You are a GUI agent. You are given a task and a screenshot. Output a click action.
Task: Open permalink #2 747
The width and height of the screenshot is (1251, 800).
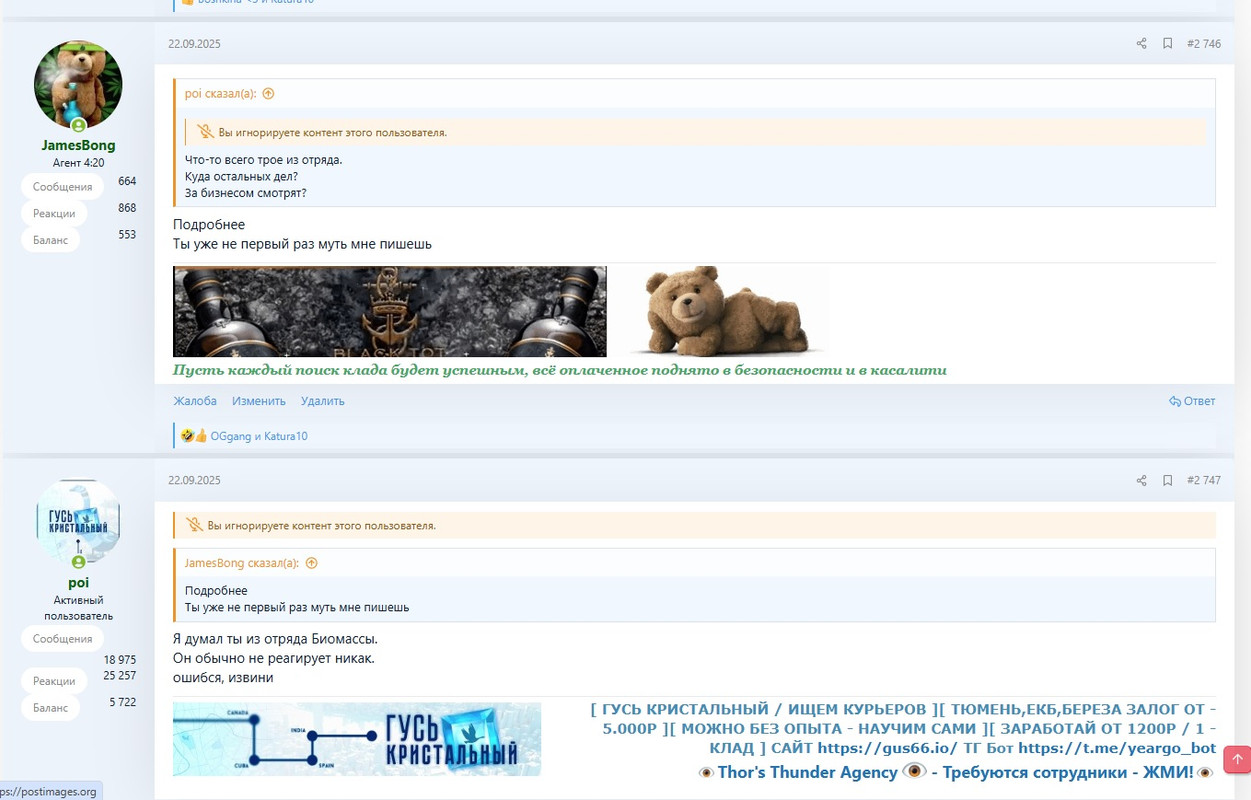tap(1203, 480)
